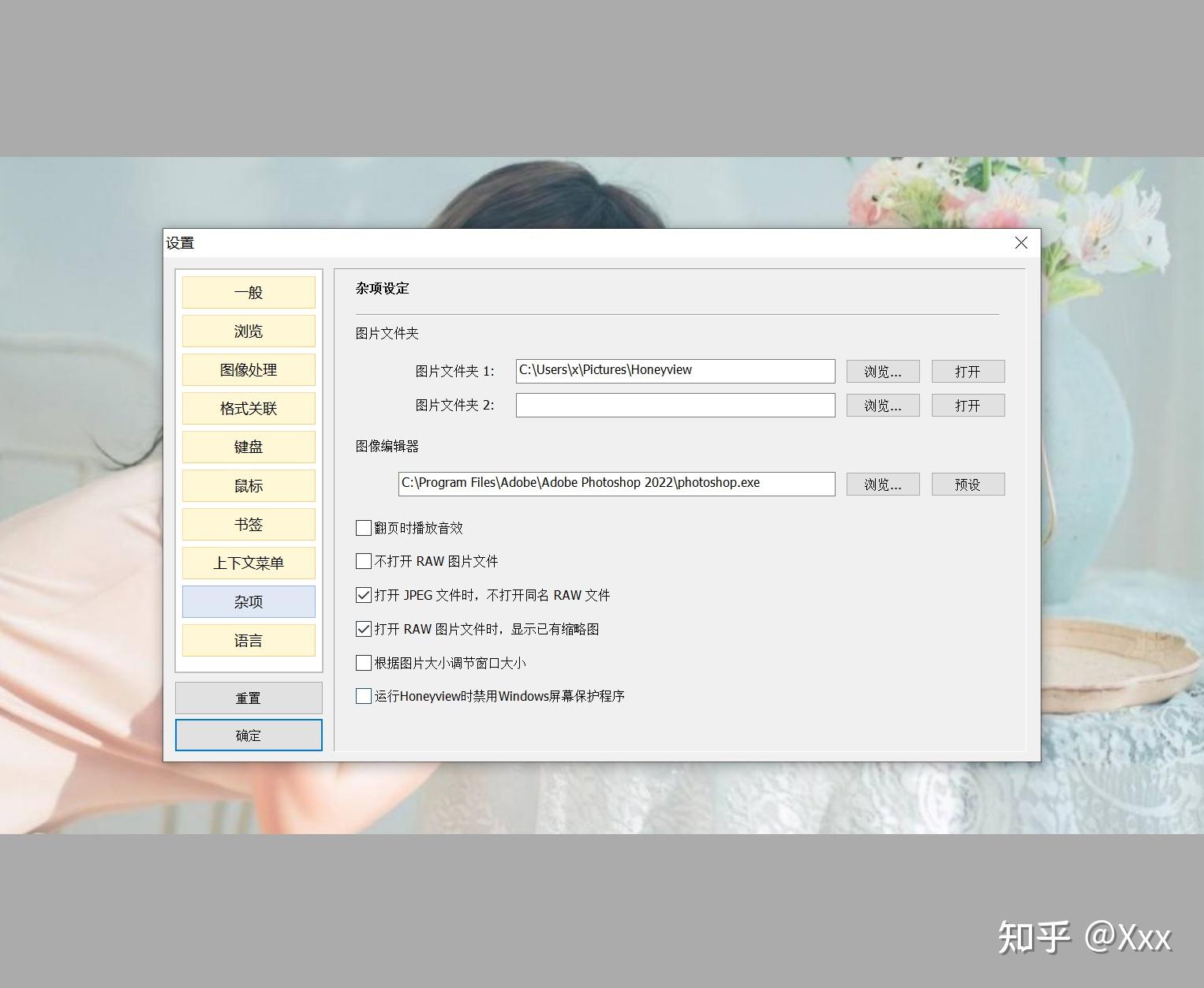Uncheck opening JPEG without same-name RAW file
Image resolution: width=1204 pixels, height=988 pixels.
[363, 594]
